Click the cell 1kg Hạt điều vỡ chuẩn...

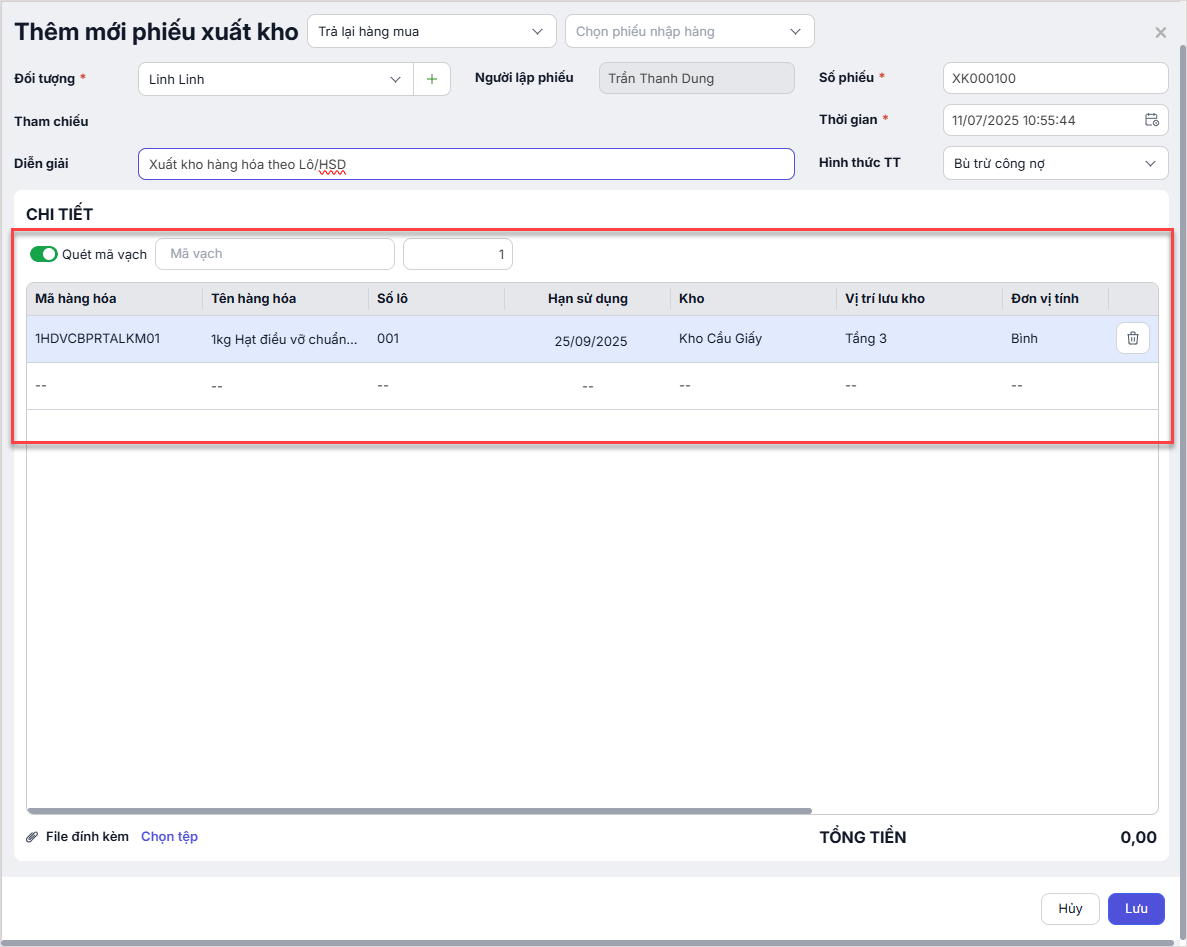pos(284,339)
